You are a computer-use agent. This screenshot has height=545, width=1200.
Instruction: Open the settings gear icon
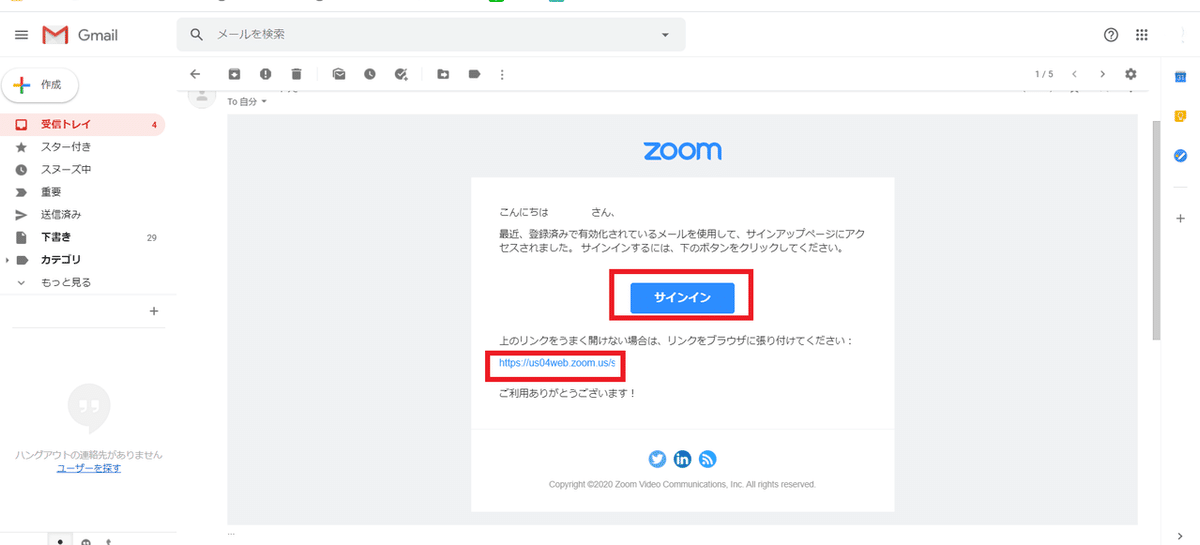click(1131, 74)
